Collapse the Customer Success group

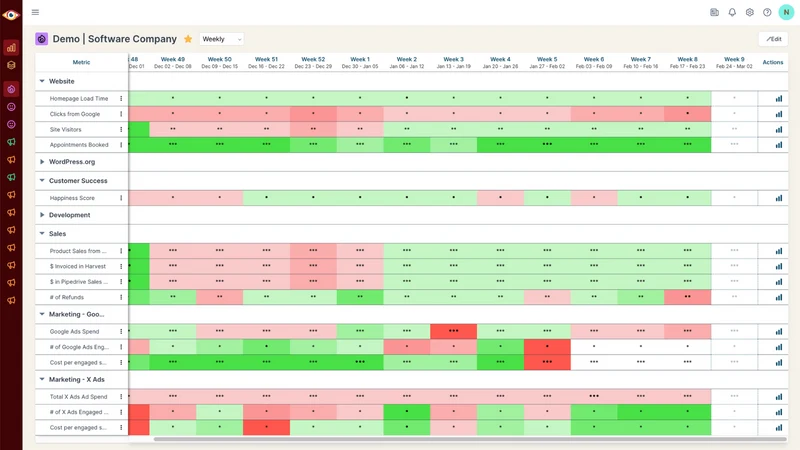(42, 181)
